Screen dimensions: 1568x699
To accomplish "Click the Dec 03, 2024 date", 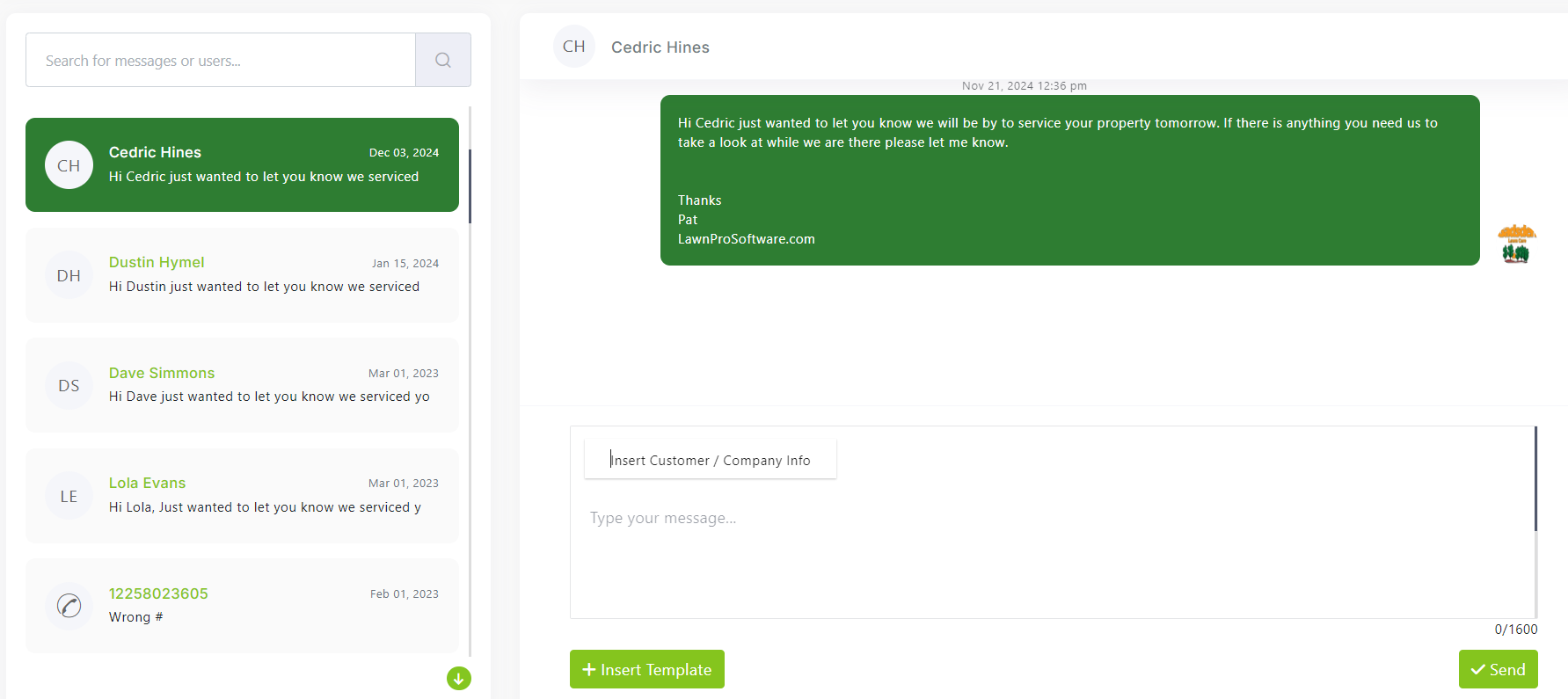I will [x=404, y=153].
